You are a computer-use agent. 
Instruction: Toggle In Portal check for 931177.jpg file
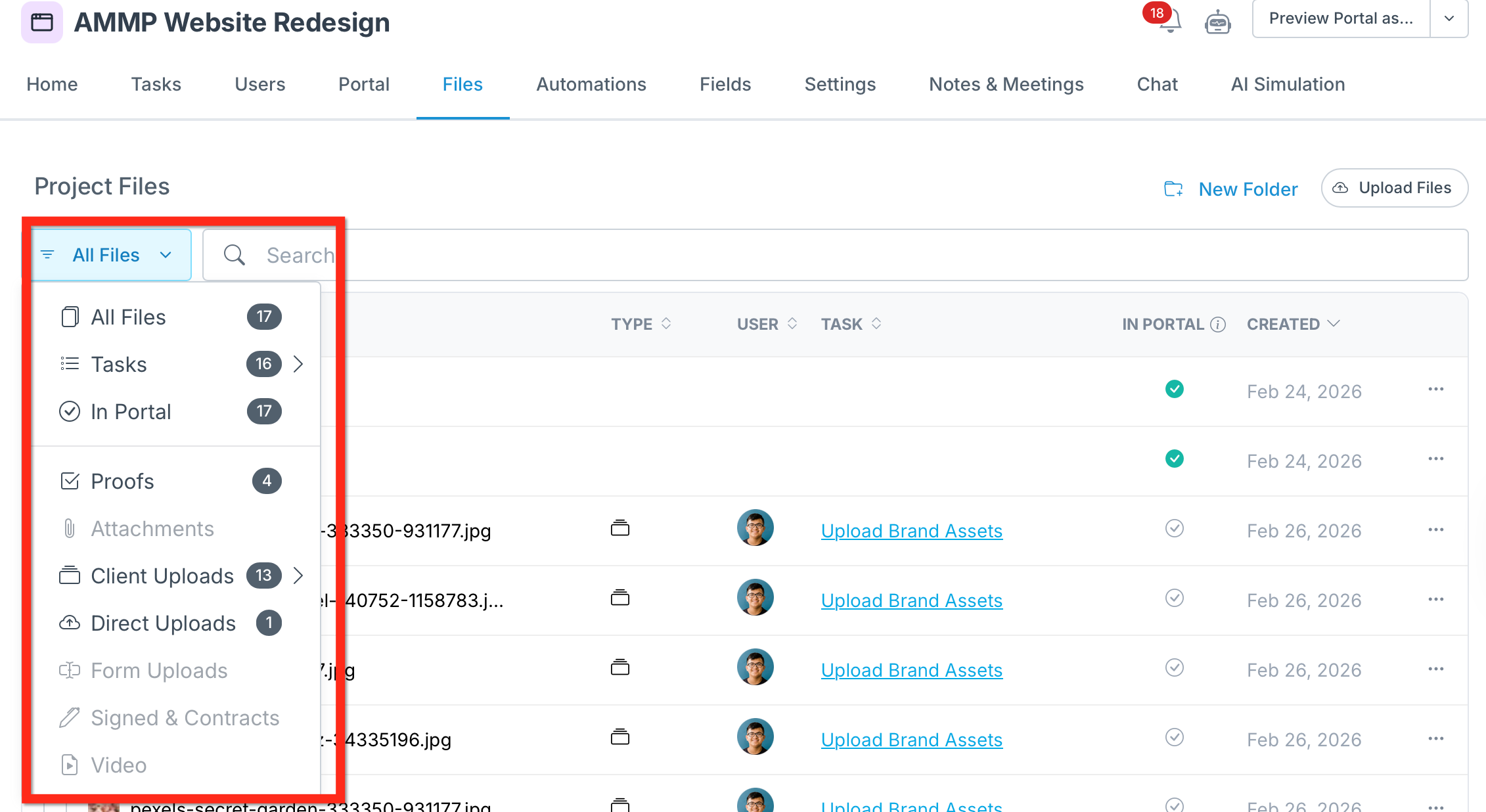(1174, 529)
